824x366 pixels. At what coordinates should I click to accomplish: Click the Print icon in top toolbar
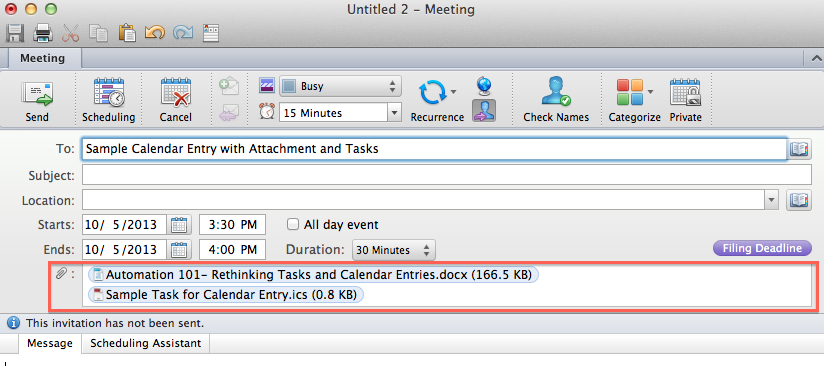pos(43,33)
